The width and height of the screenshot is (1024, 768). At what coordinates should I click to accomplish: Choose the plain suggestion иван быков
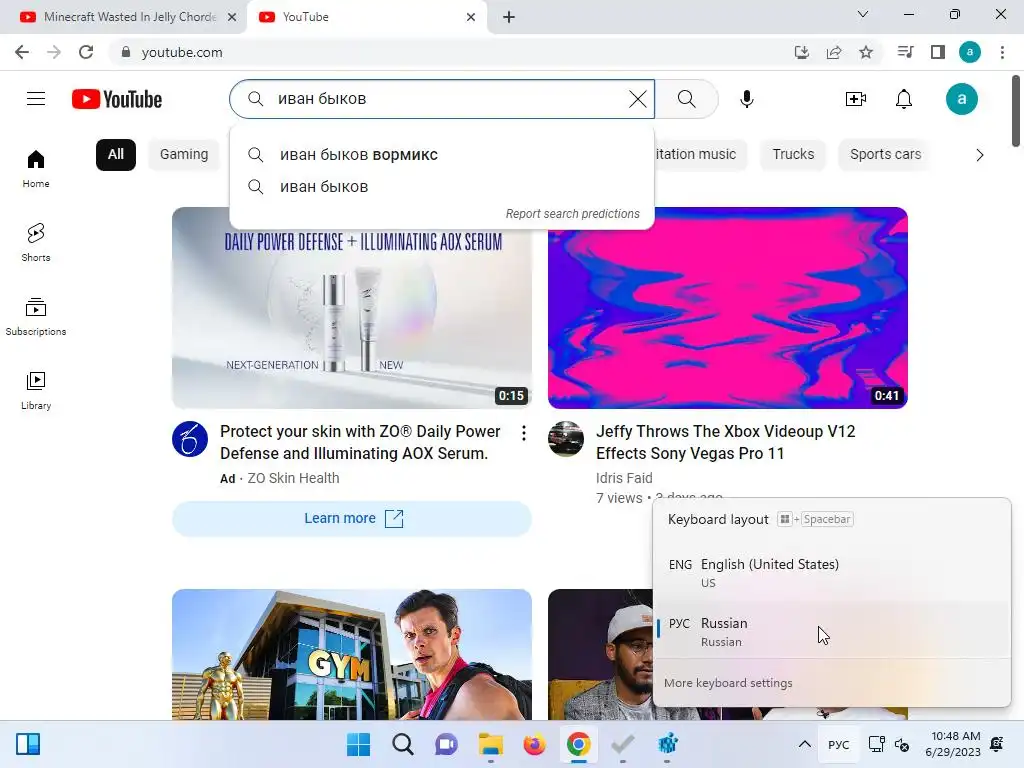click(x=442, y=187)
